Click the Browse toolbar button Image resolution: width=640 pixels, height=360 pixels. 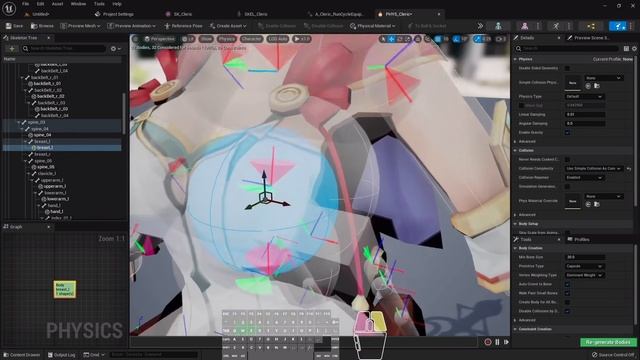(x=42, y=26)
